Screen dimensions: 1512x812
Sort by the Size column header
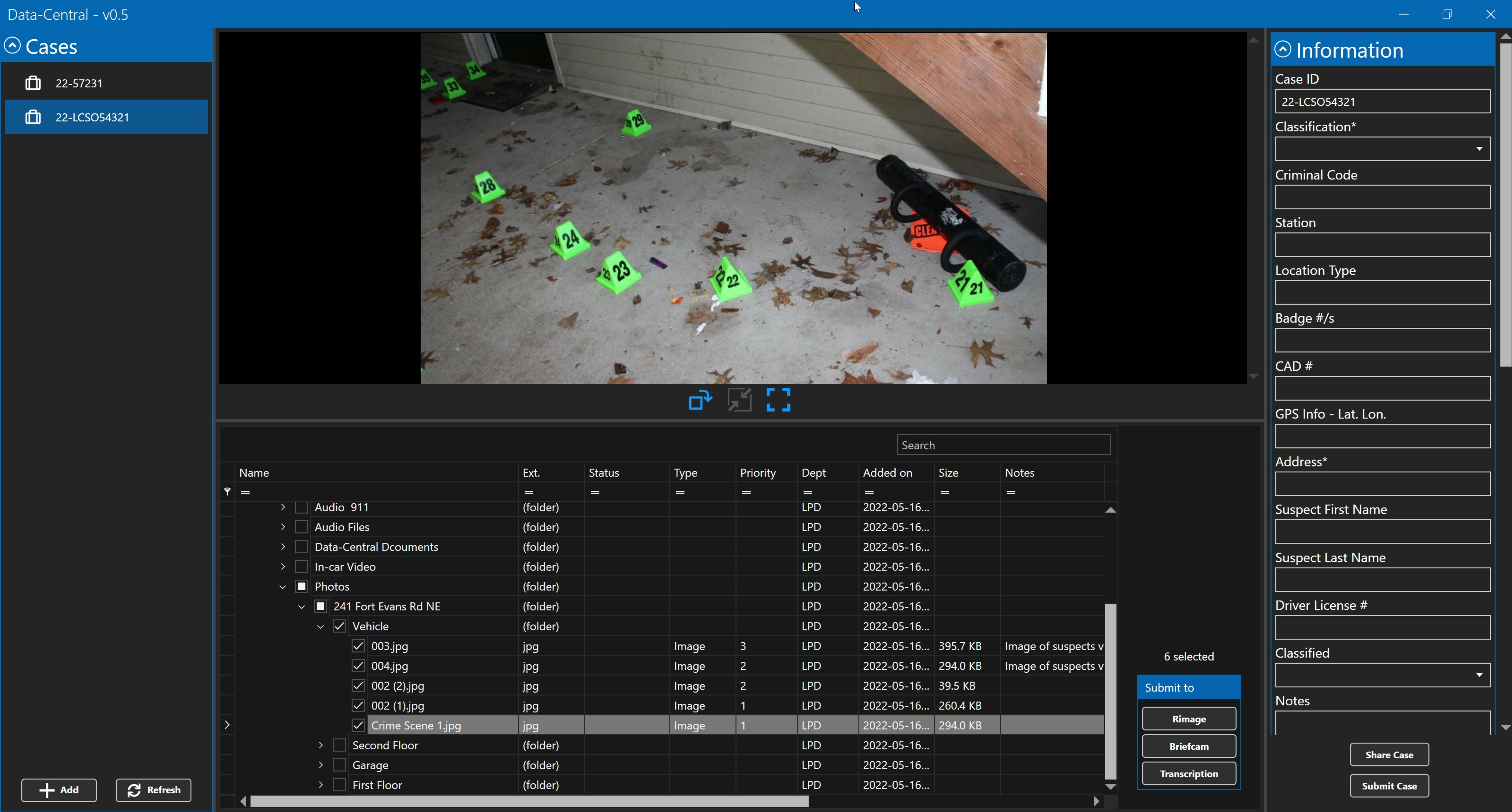coord(967,472)
